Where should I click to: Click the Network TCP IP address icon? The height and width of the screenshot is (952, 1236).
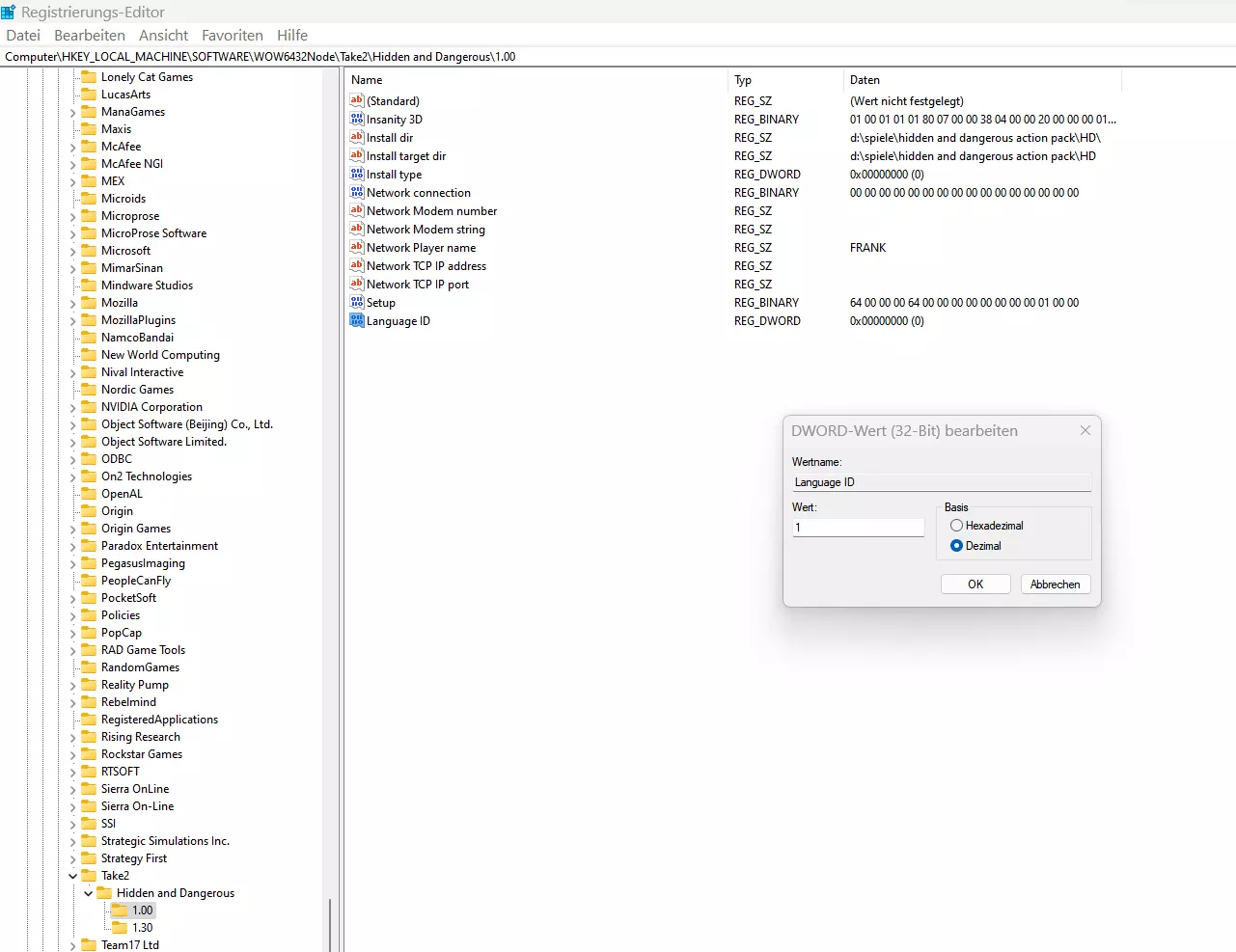[356, 265]
